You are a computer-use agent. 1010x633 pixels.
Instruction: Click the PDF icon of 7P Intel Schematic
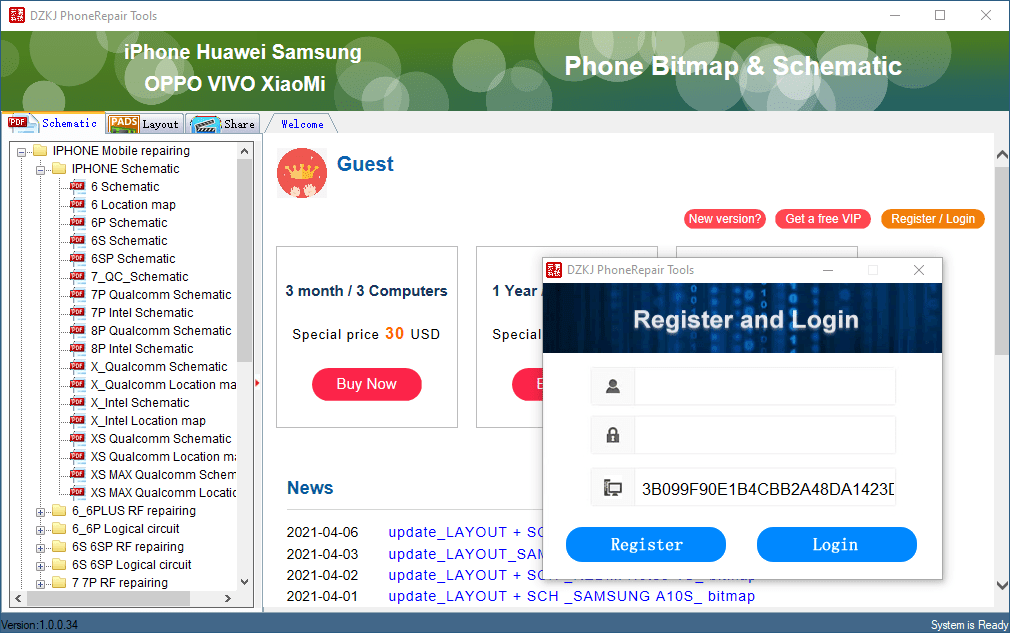[x=77, y=312]
